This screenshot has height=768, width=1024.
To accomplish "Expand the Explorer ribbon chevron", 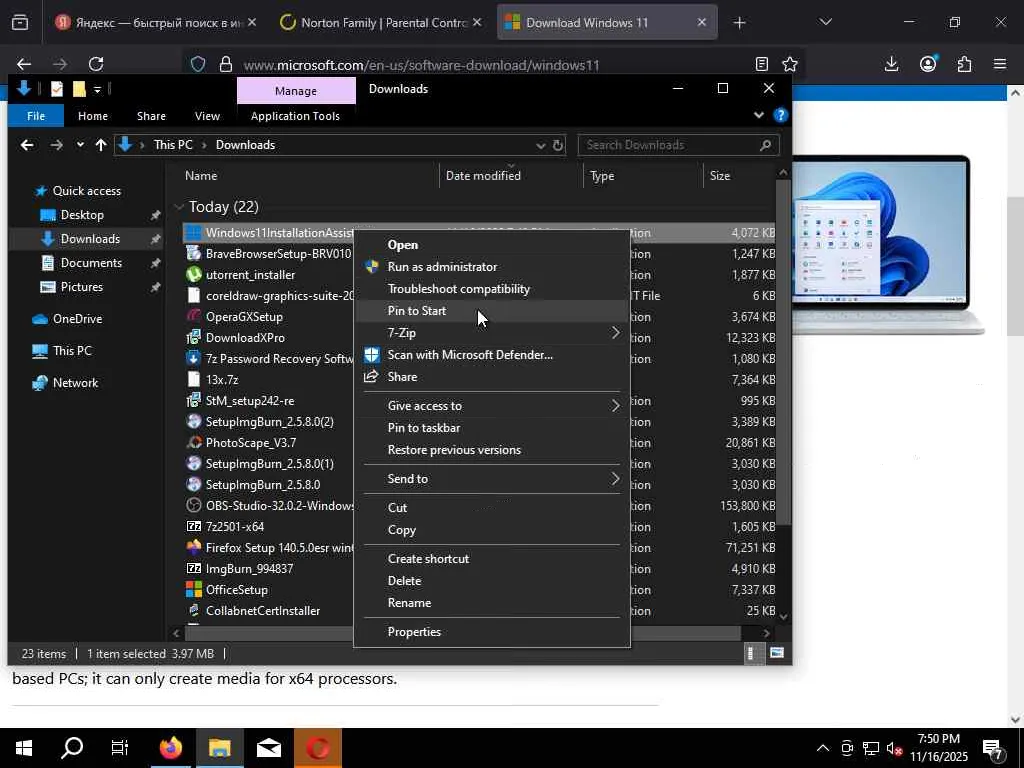I will [x=758, y=116].
